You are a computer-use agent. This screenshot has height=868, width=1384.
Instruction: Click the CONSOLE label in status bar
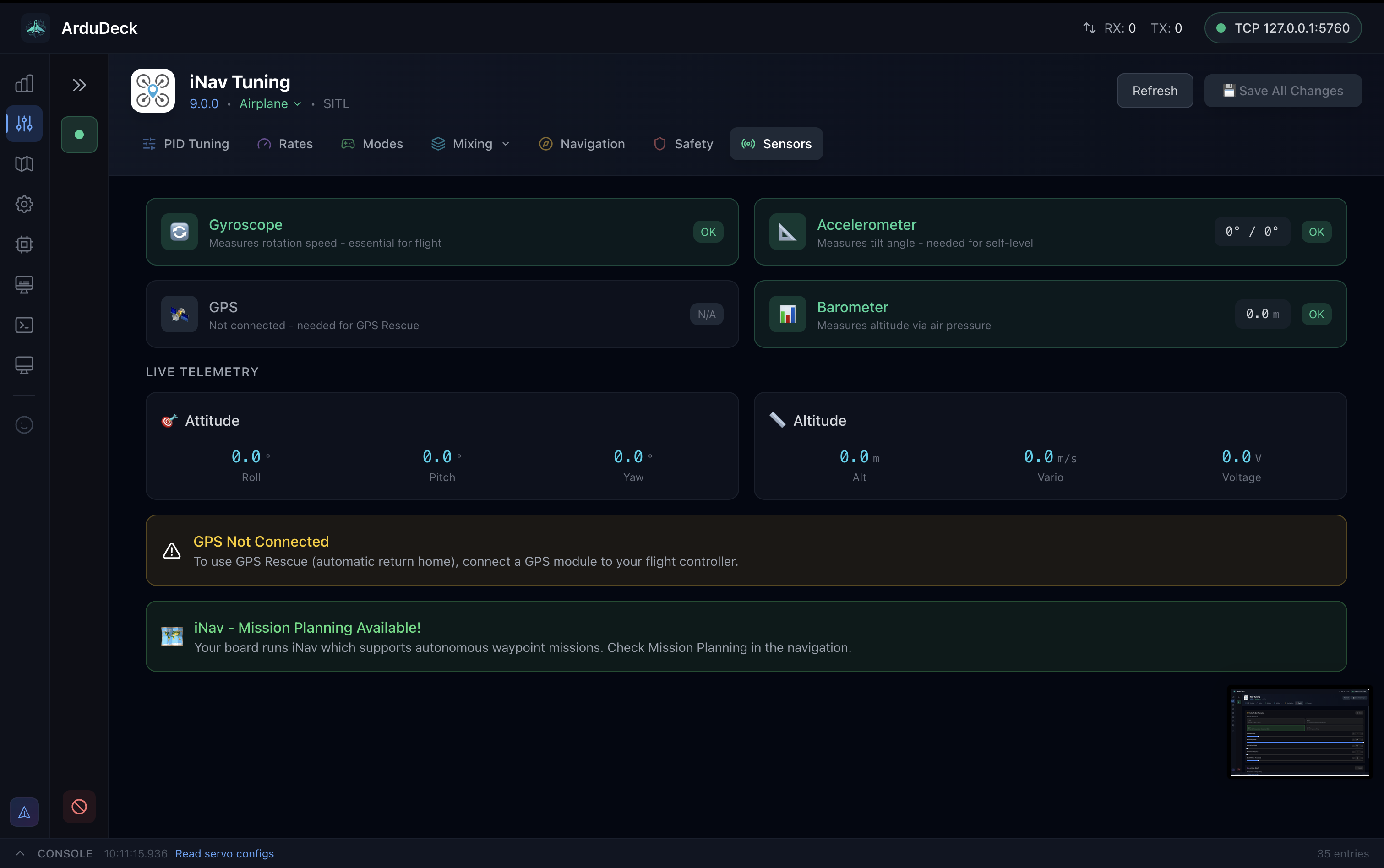pos(65,854)
